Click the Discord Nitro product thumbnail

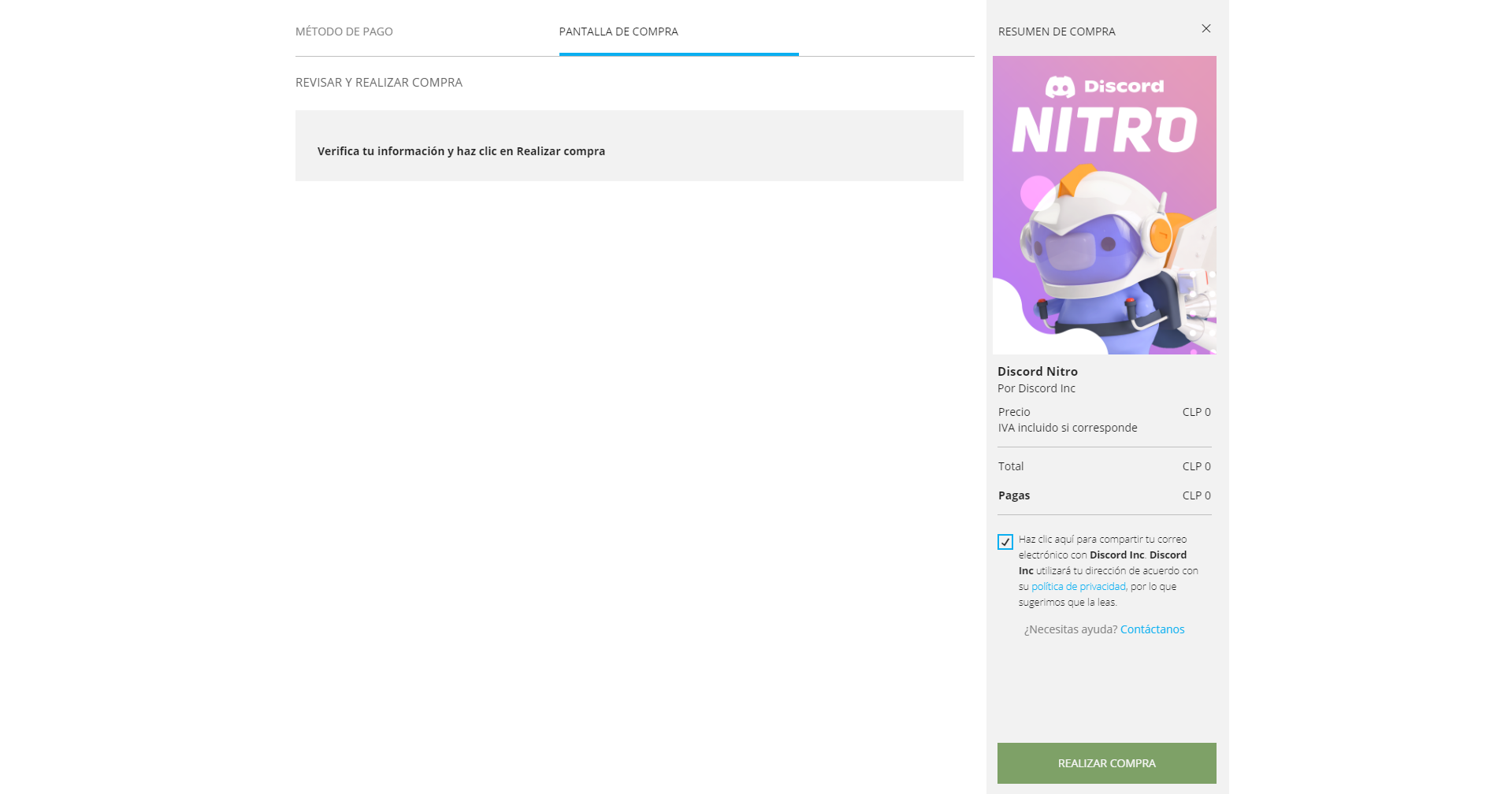1104,205
